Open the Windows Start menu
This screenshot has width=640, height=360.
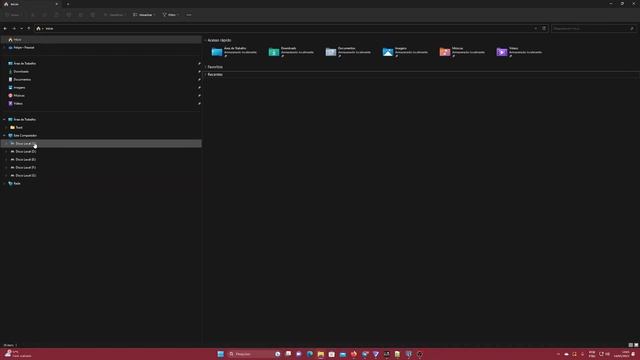pos(220,354)
